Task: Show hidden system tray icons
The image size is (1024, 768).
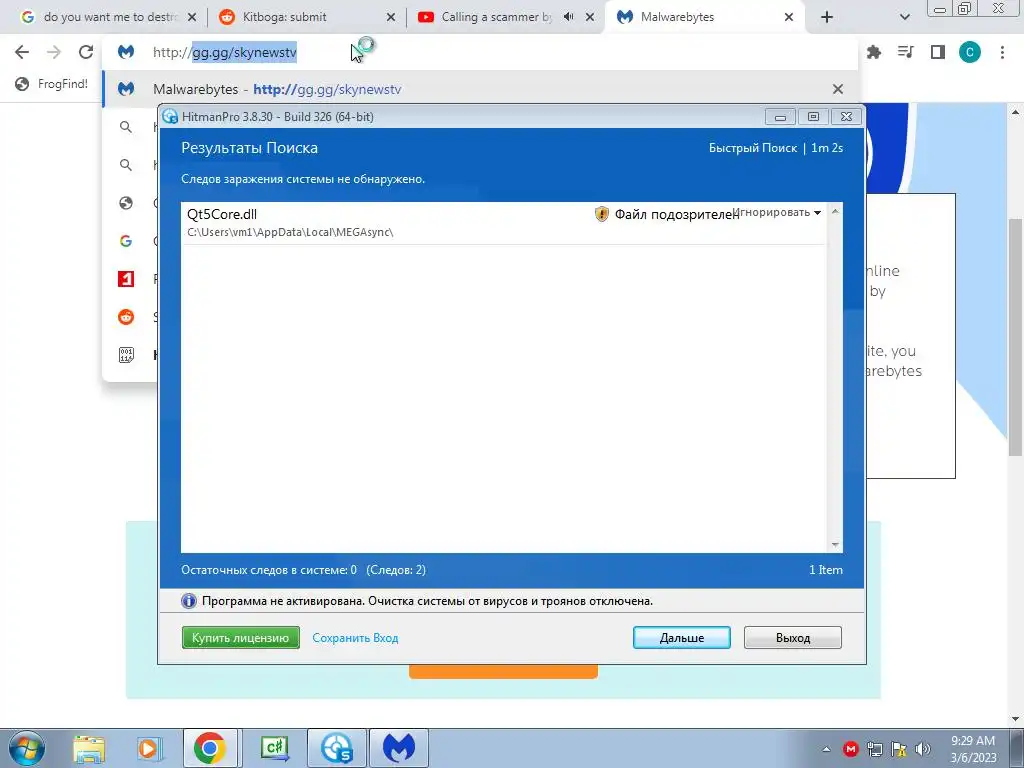Action: point(826,749)
